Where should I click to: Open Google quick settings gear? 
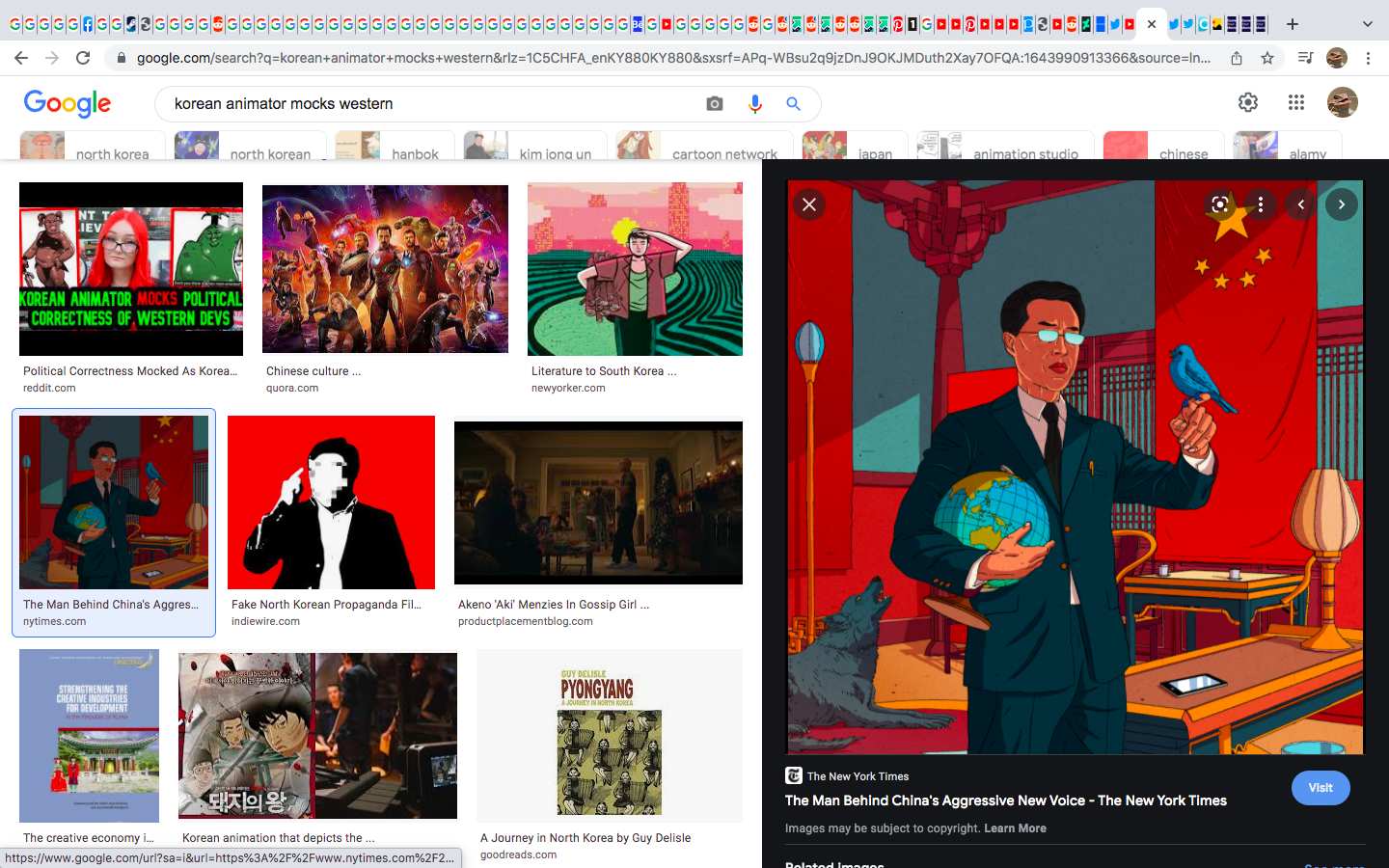1248,102
